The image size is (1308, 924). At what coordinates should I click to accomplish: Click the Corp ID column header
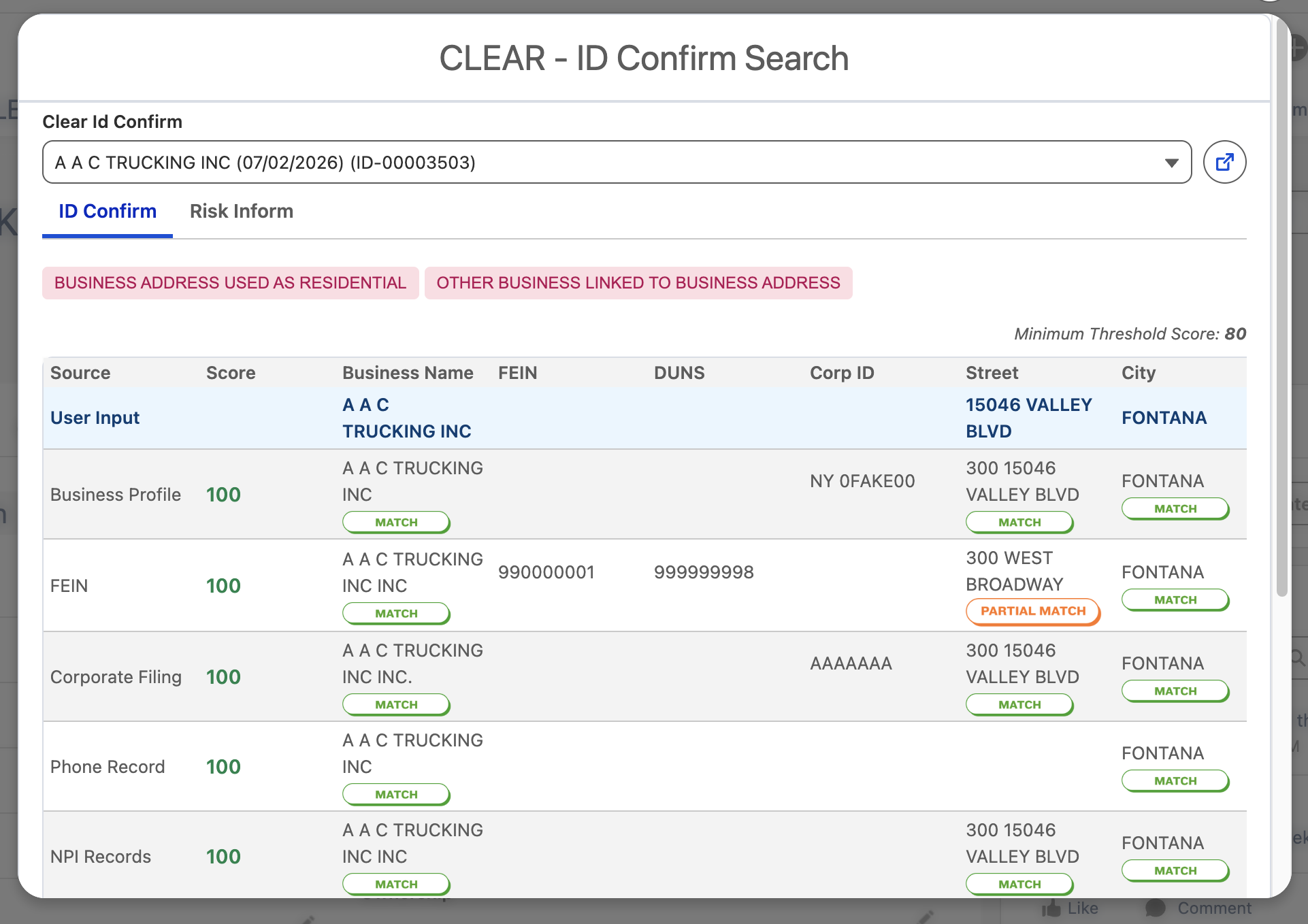842,373
